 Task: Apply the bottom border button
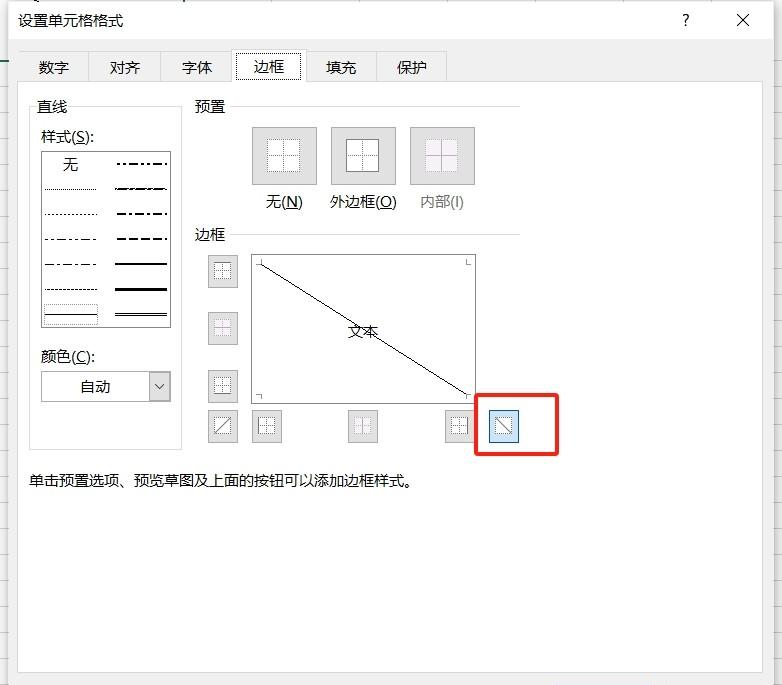(x=222, y=386)
